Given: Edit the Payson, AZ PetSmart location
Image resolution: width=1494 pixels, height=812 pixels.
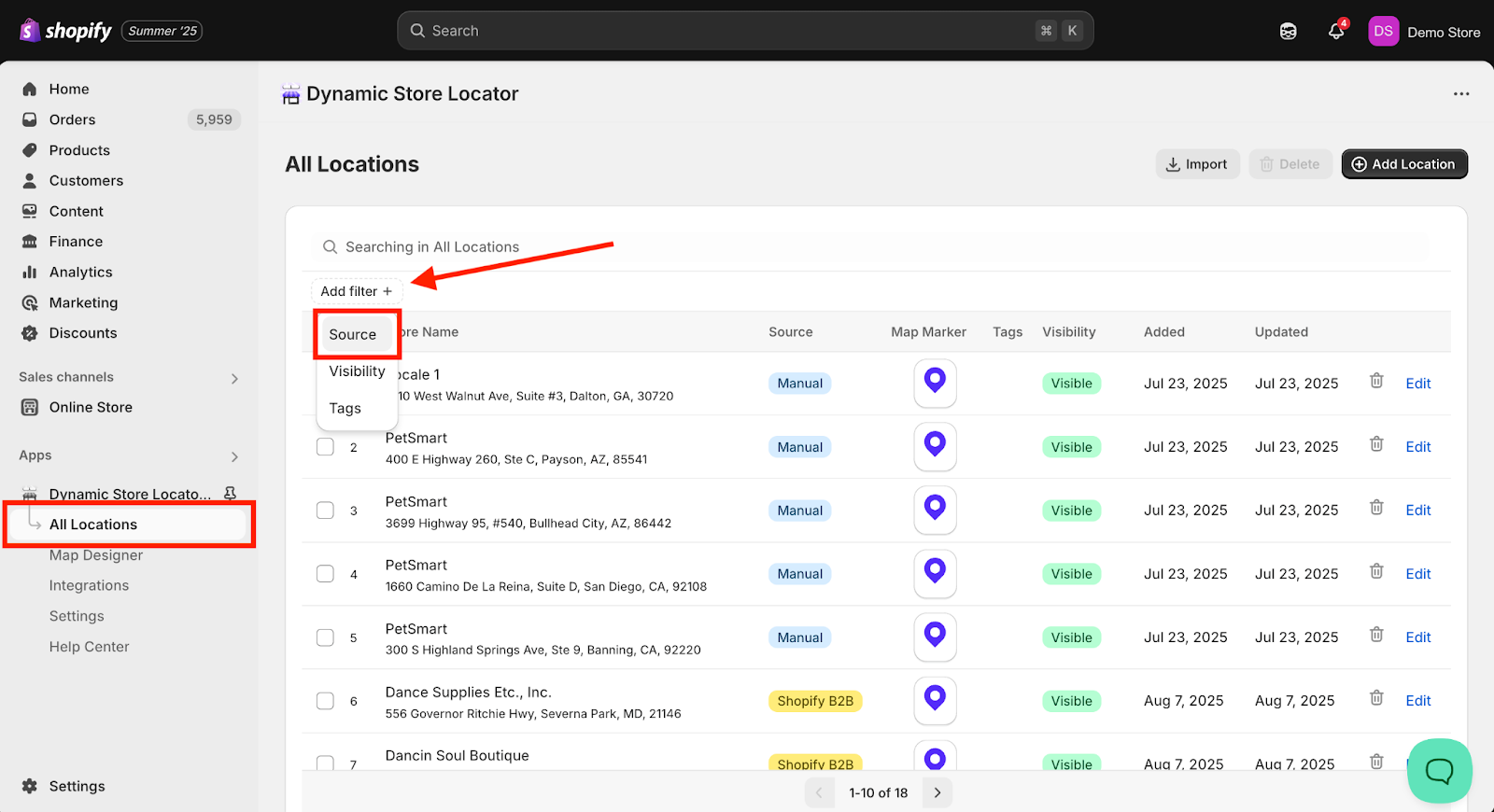Looking at the screenshot, I should click(1417, 447).
